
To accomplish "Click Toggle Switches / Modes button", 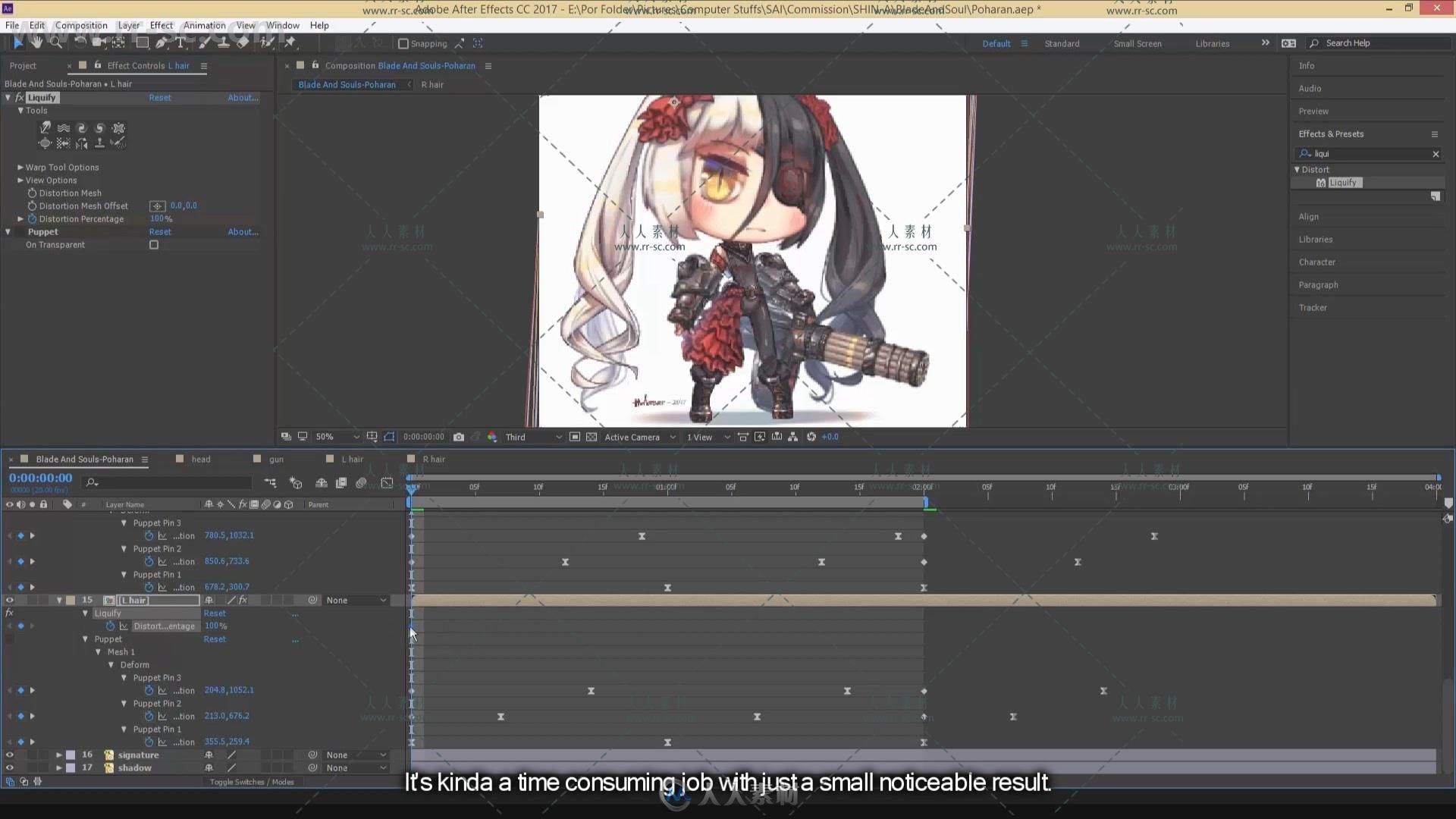I will [x=252, y=782].
